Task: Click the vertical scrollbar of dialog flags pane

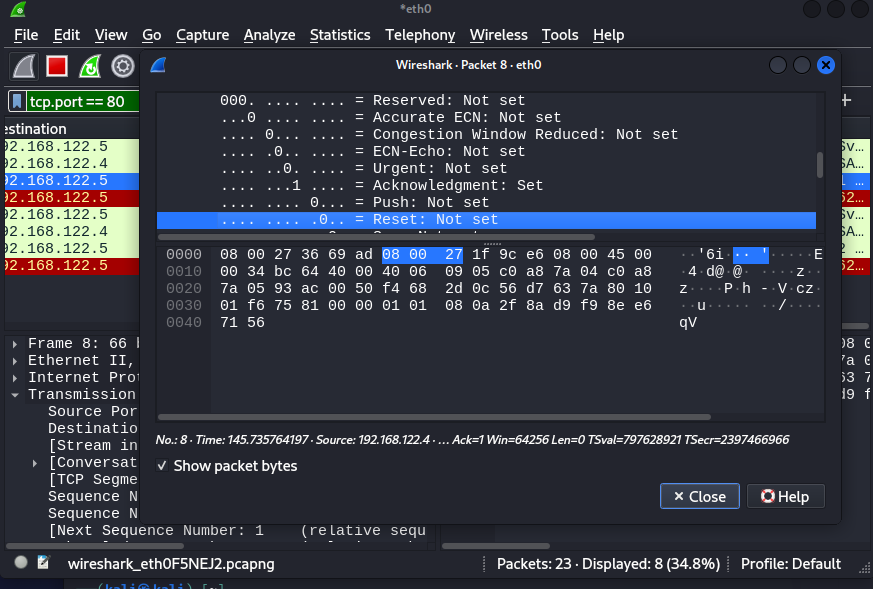Action: point(820,165)
